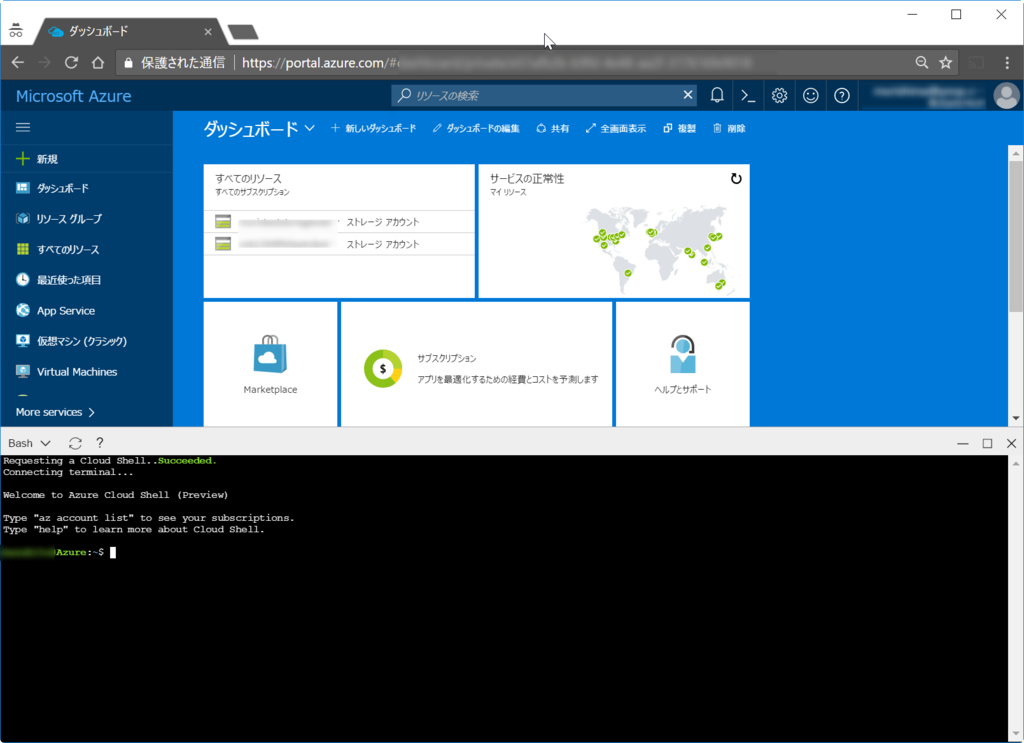This screenshot has width=1024, height=743.
Task: Open Chrome three-dot menu
Action: (1007, 63)
